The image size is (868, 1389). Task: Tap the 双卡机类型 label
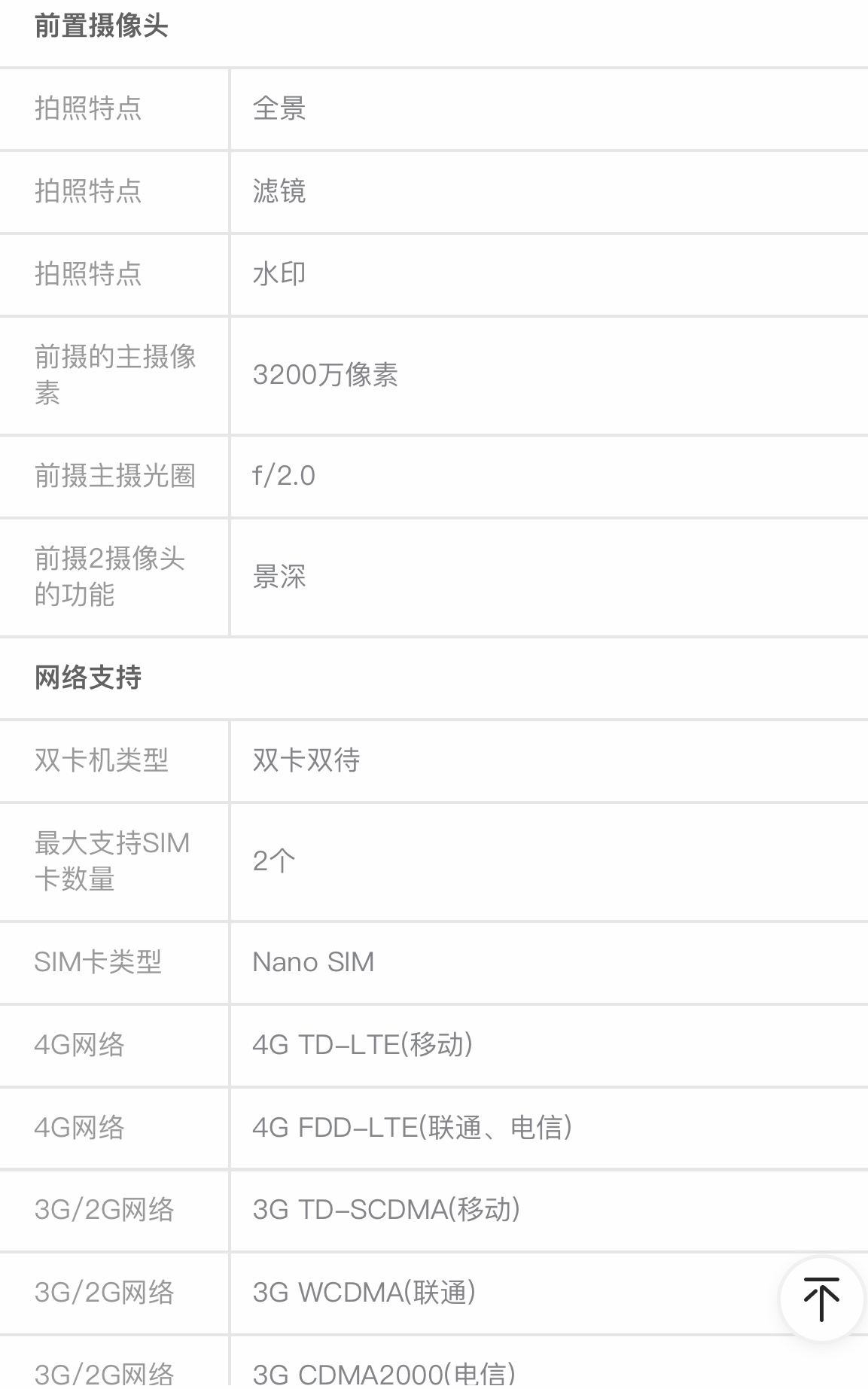(x=102, y=760)
